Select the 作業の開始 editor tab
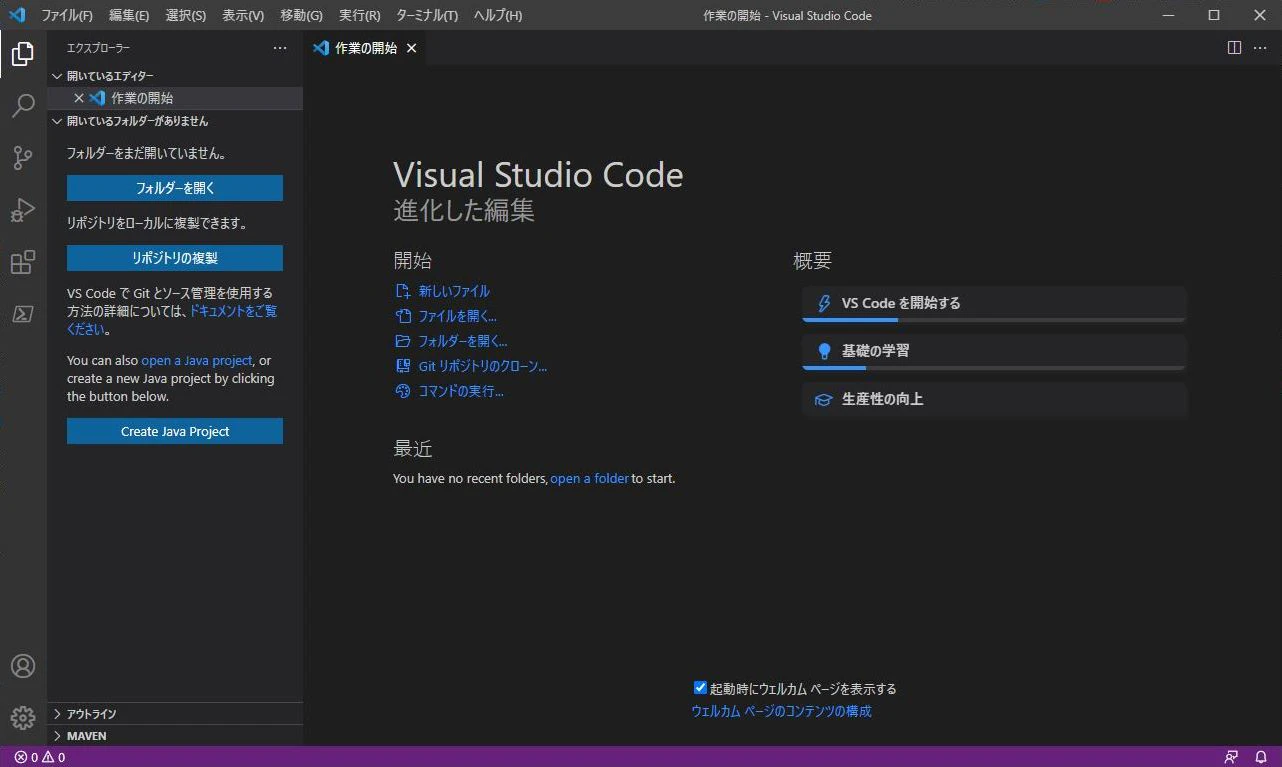Viewport: 1282px width, 767px height. pyautogui.click(x=365, y=48)
